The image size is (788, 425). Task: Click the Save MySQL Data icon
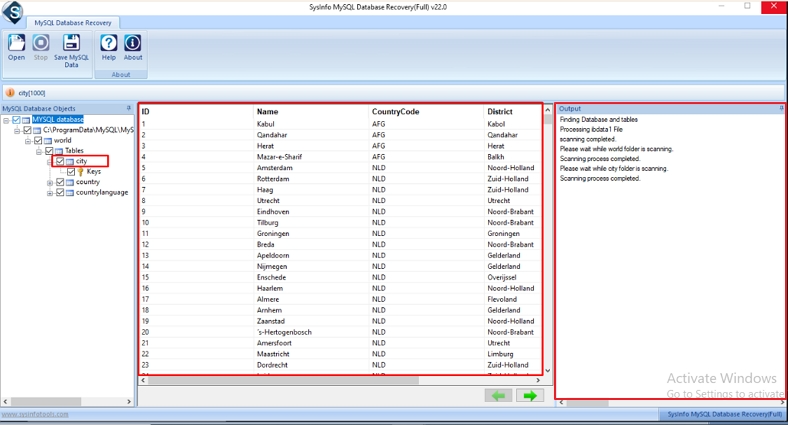[71, 46]
